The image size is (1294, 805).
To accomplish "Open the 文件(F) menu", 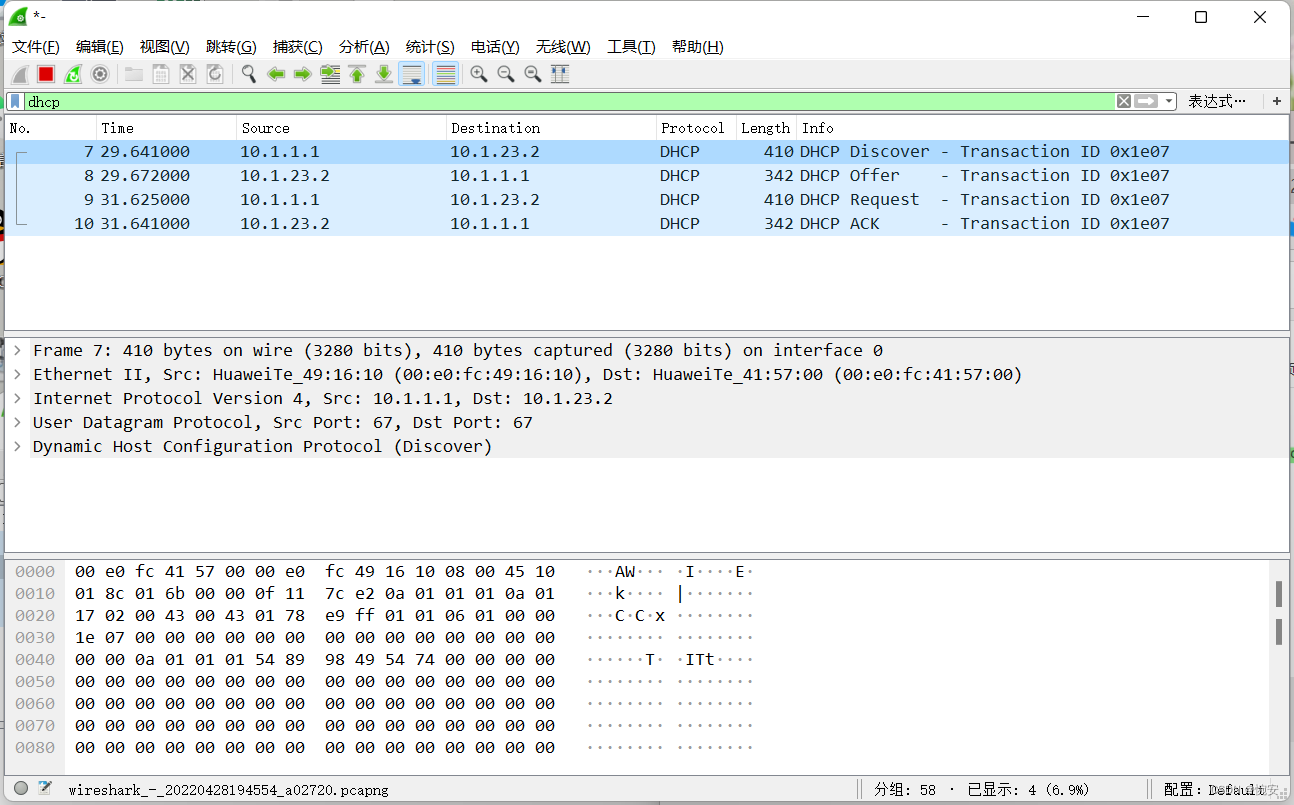I will tap(36, 47).
